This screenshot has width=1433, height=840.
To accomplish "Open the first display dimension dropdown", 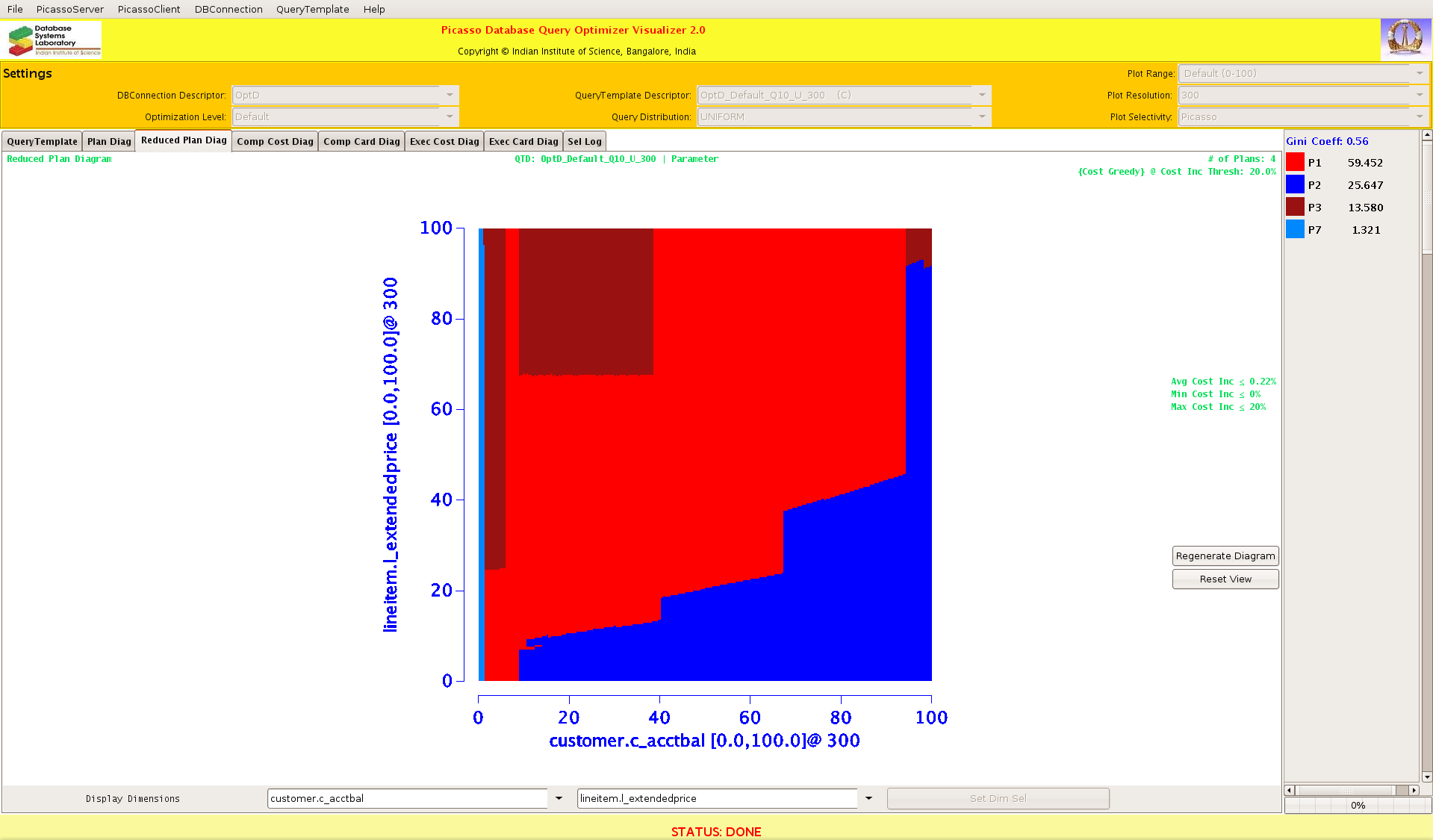I will click(558, 798).
